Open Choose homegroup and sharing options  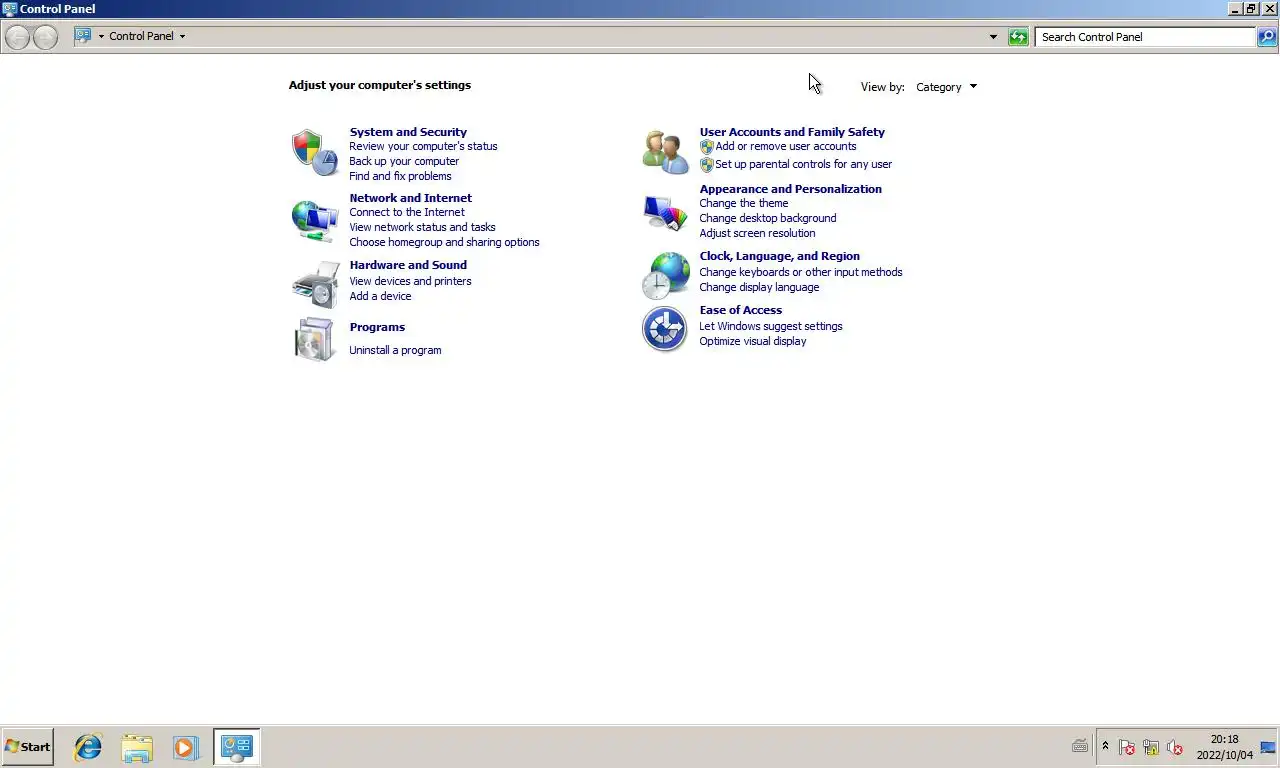pyautogui.click(x=444, y=242)
